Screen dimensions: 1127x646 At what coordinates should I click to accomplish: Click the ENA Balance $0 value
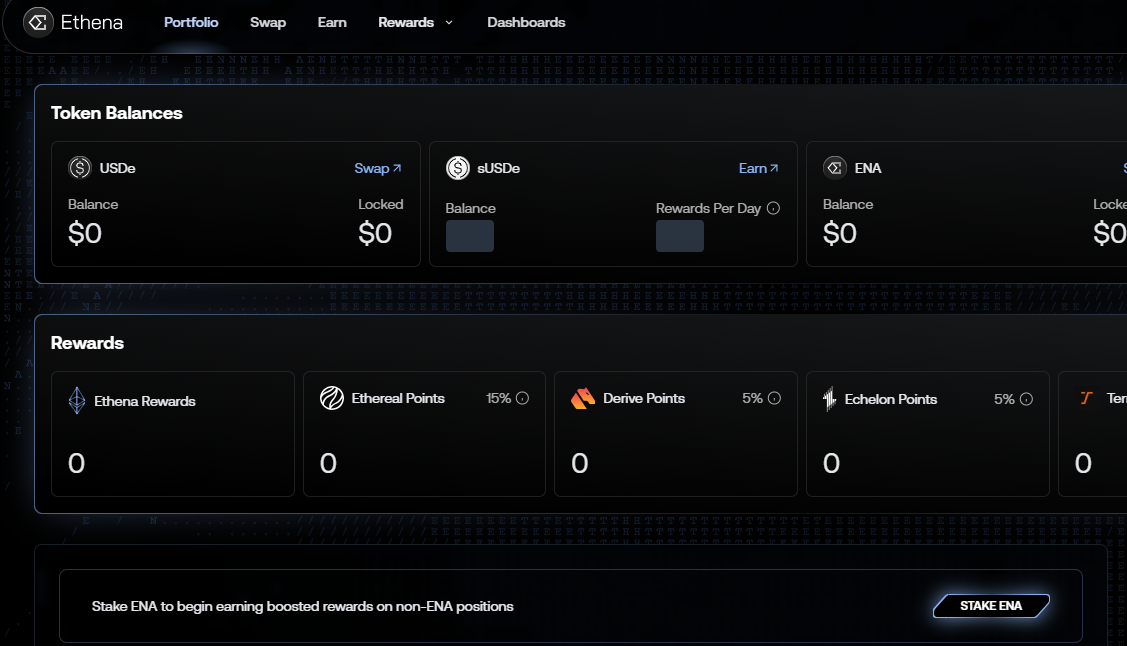pyautogui.click(x=840, y=234)
